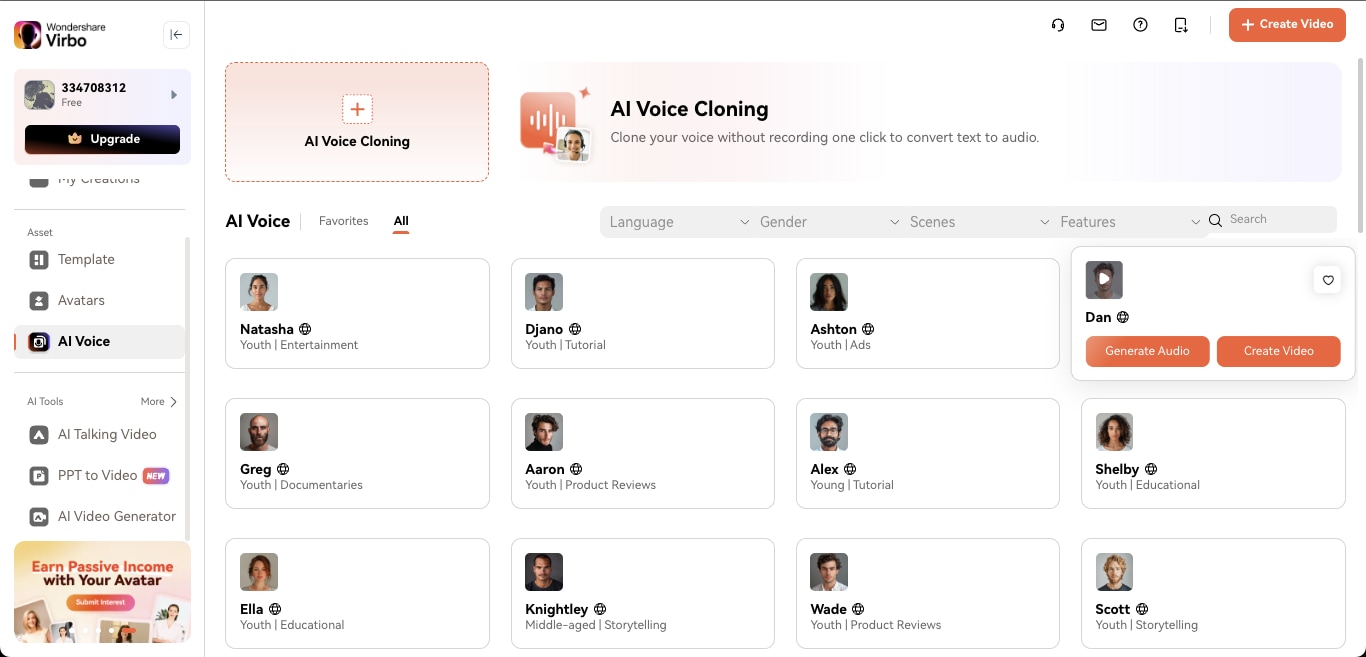Open AI Talking Video tool

(107, 434)
